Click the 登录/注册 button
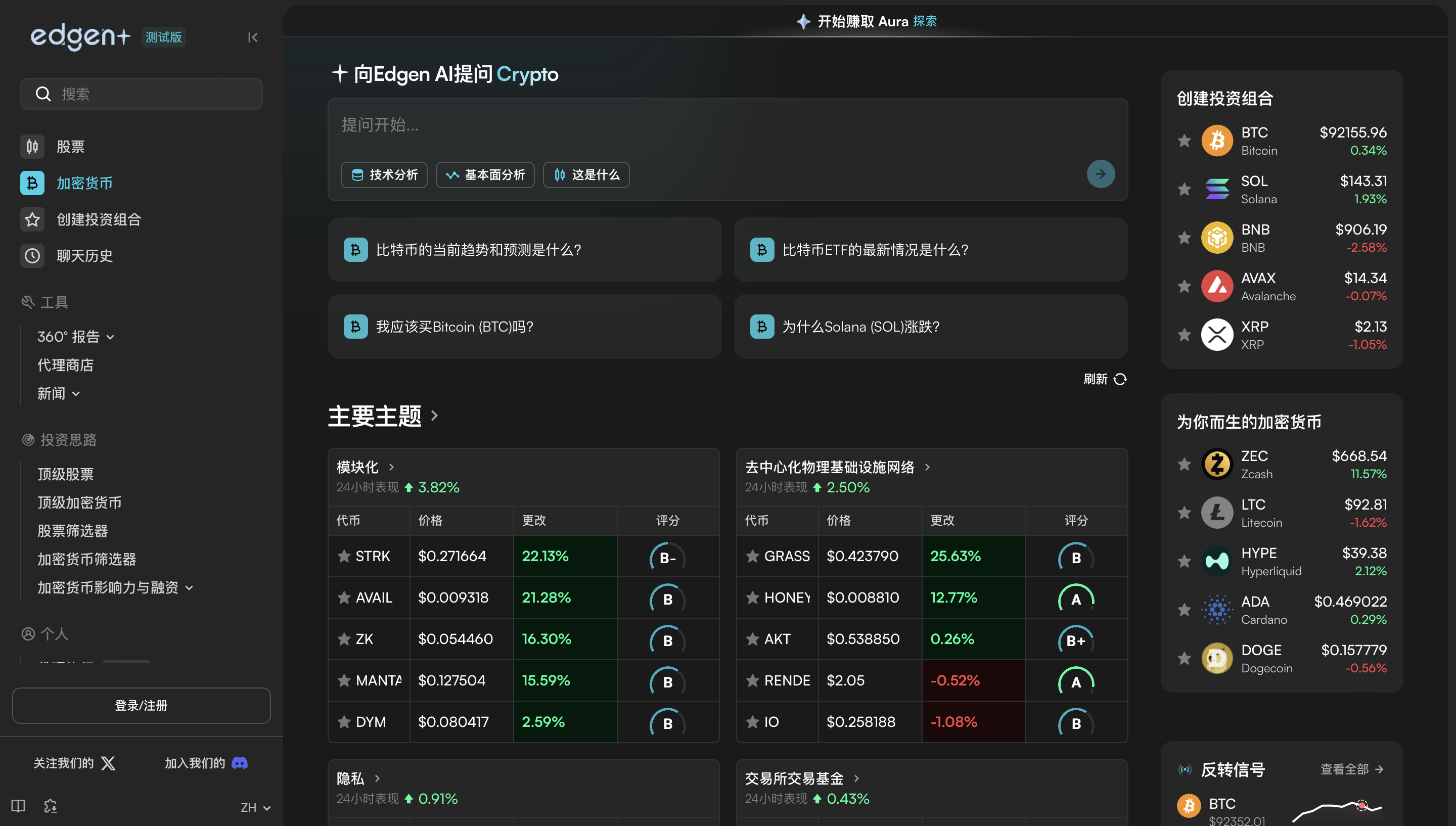The image size is (1456, 826). tap(141, 705)
